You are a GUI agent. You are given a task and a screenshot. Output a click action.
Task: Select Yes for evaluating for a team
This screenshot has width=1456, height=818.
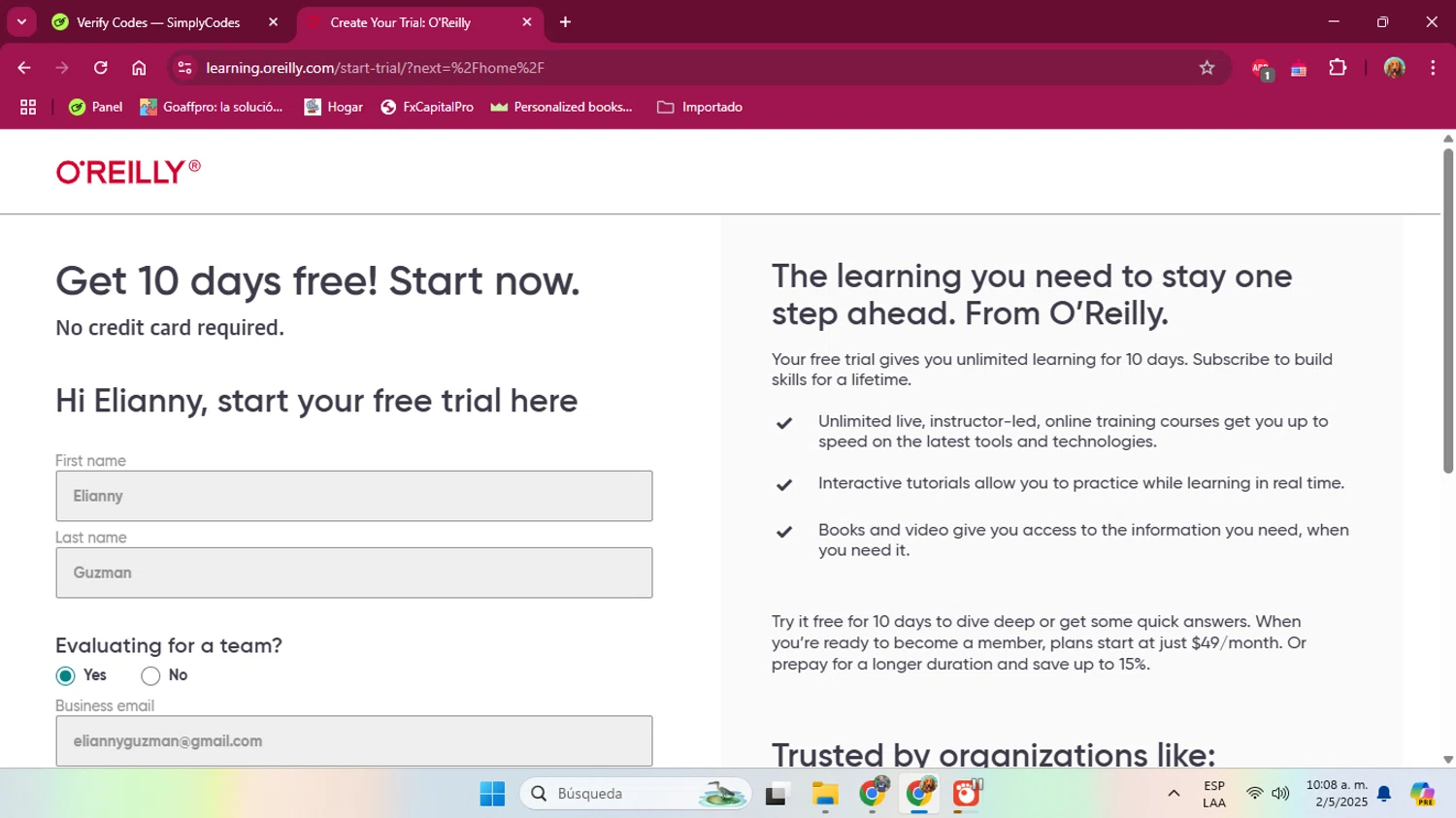coord(65,675)
